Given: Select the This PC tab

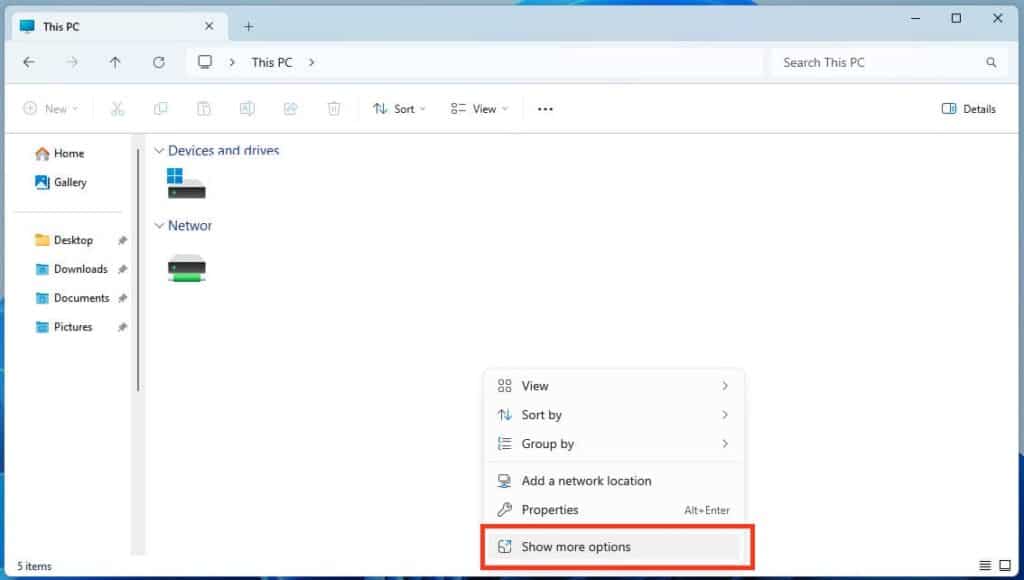Looking at the screenshot, I should click(120, 27).
